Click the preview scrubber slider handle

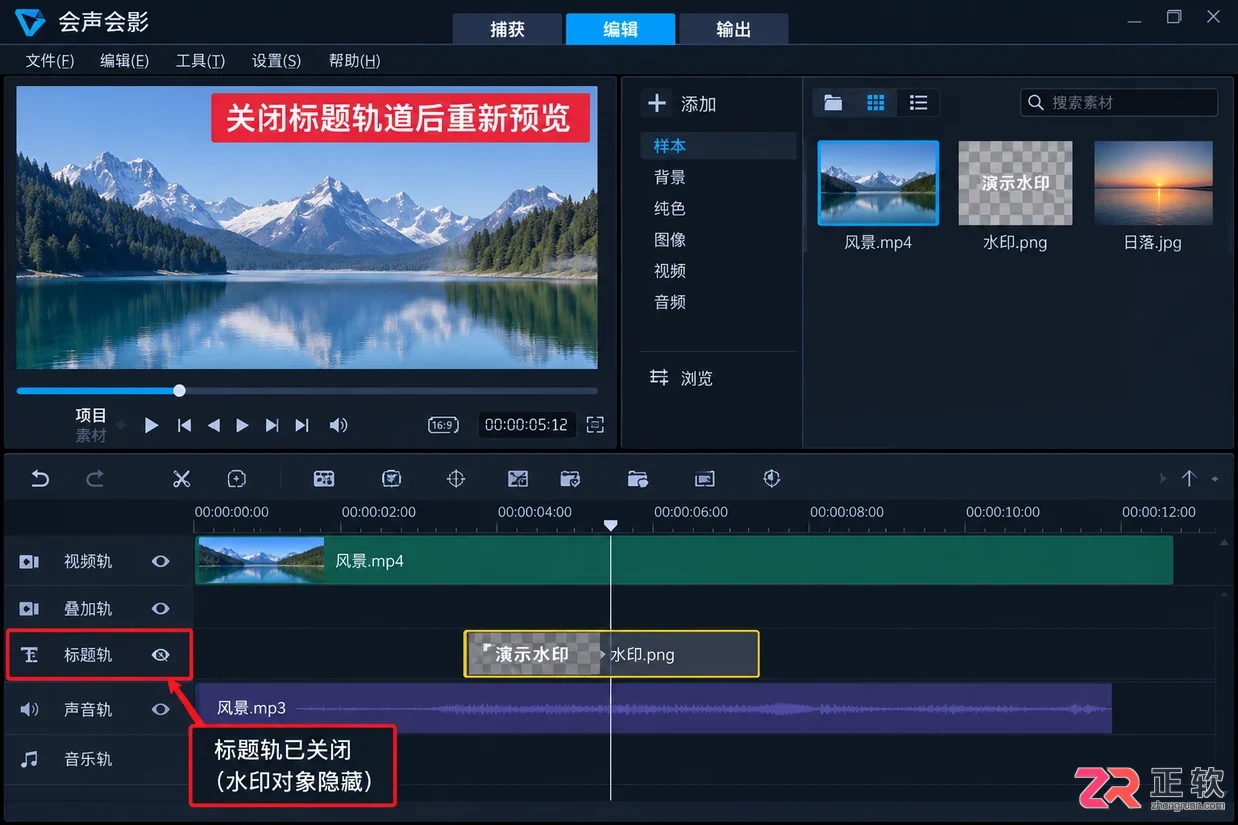click(x=179, y=391)
